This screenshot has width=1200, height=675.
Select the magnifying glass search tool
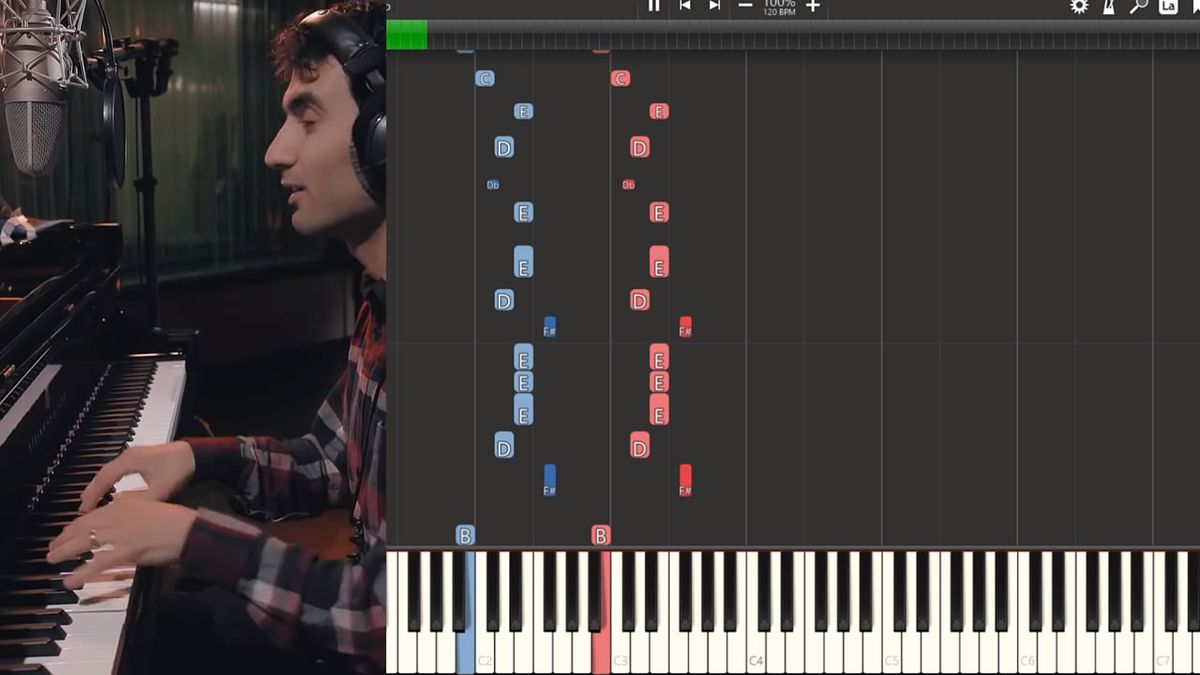(1136, 7)
